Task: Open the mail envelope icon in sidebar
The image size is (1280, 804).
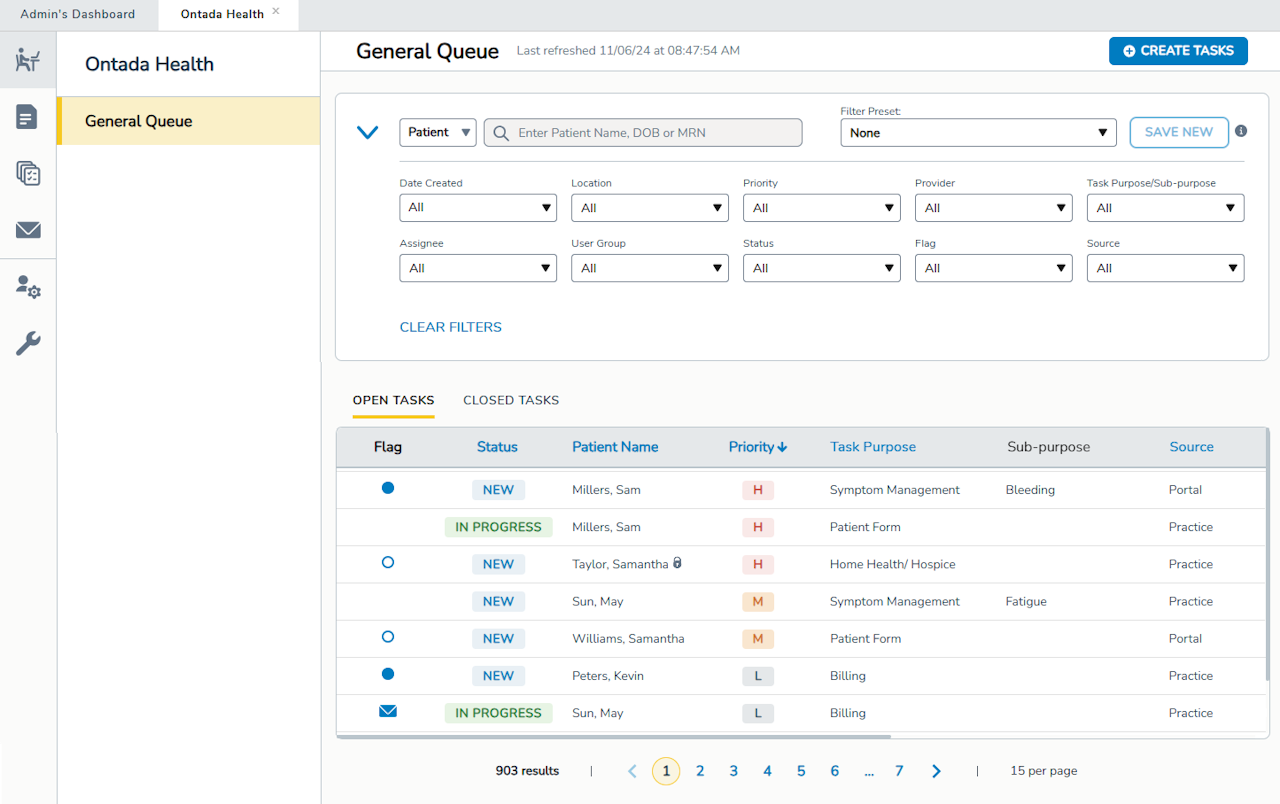Action: point(28,230)
